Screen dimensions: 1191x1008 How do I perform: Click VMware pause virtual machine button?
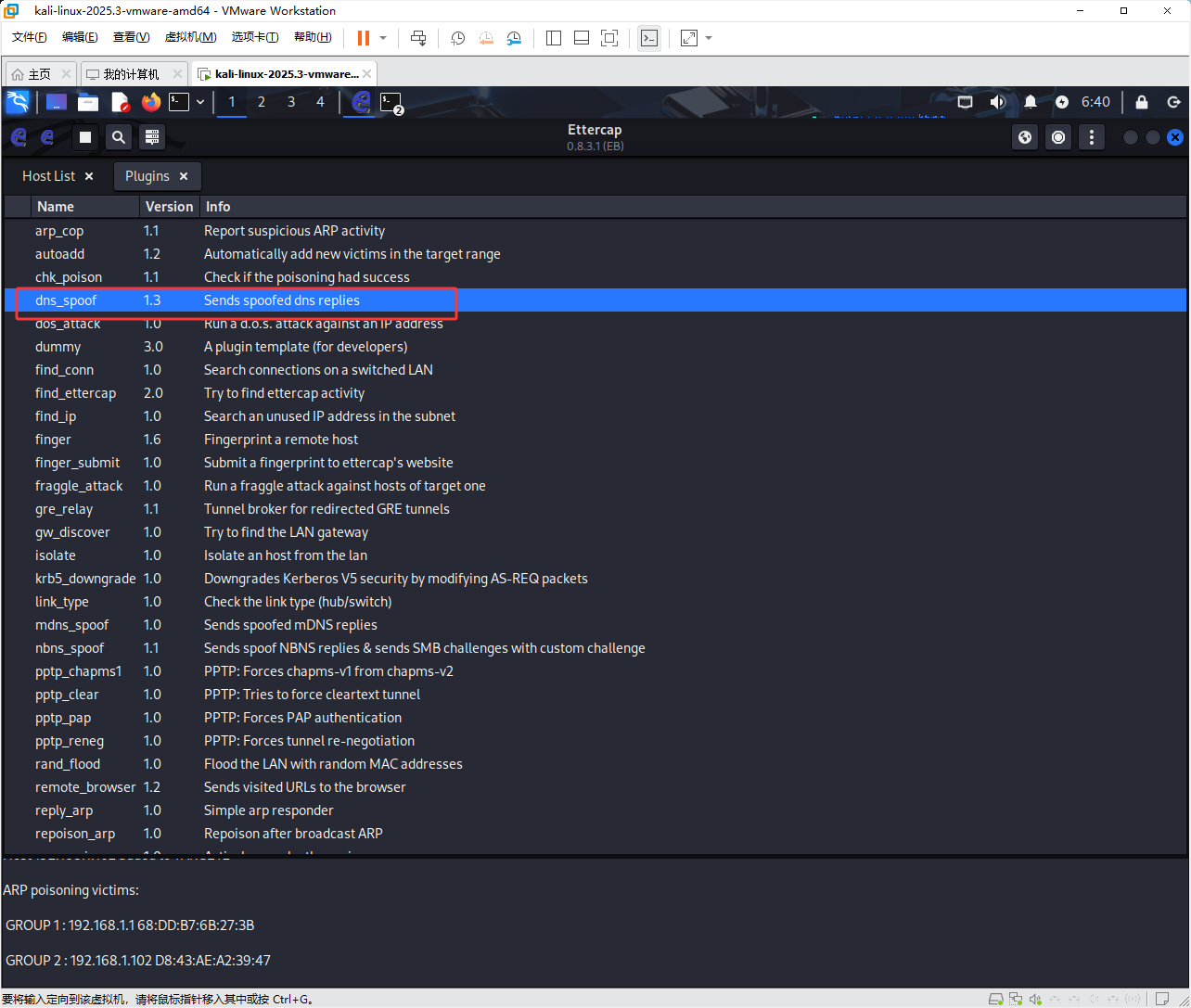click(364, 38)
